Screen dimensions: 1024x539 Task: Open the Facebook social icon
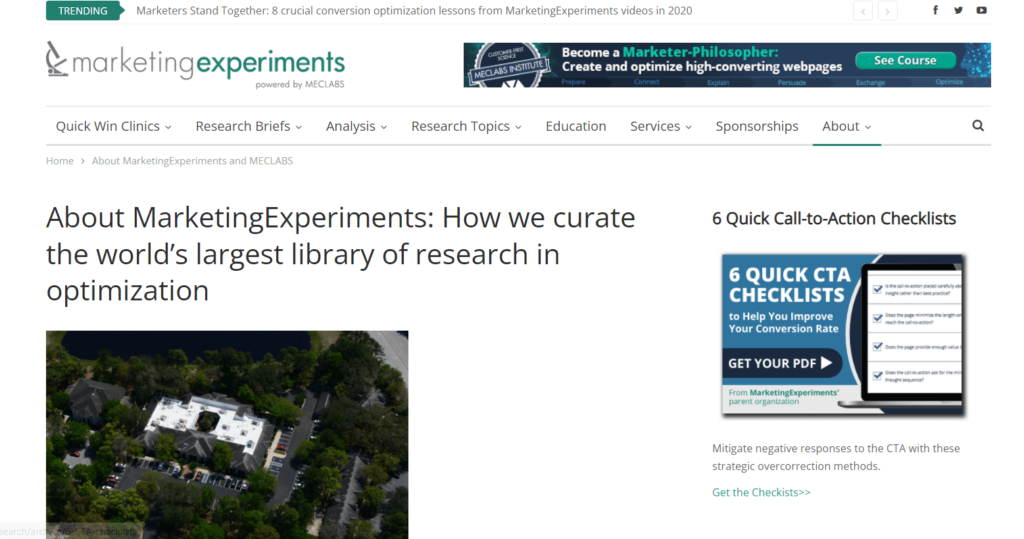point(935,10)
